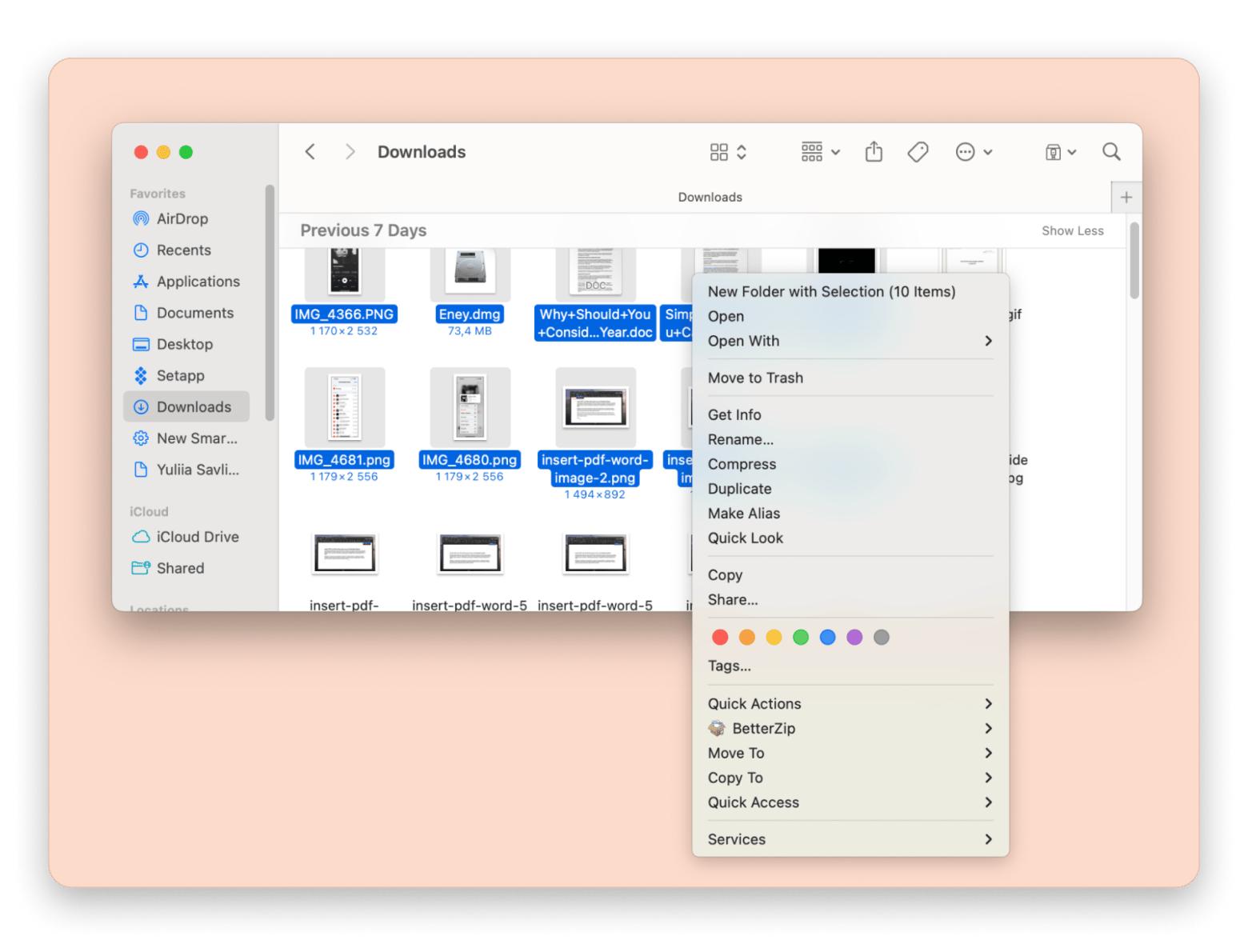
Task: Open AirDrop in the sidebar
Action: pos(182,219)
